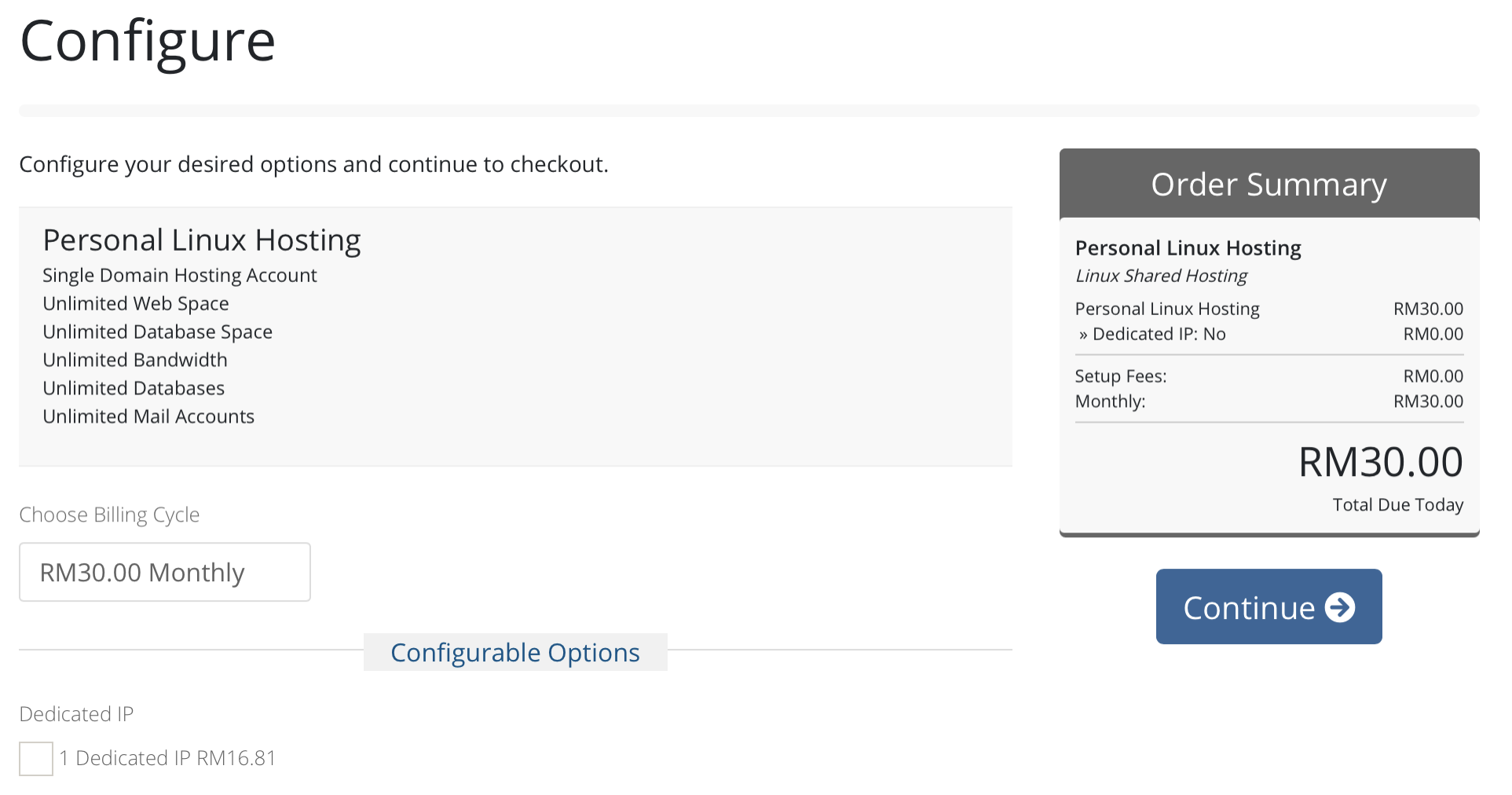Click Single Domain Hosting Account text

180,276
